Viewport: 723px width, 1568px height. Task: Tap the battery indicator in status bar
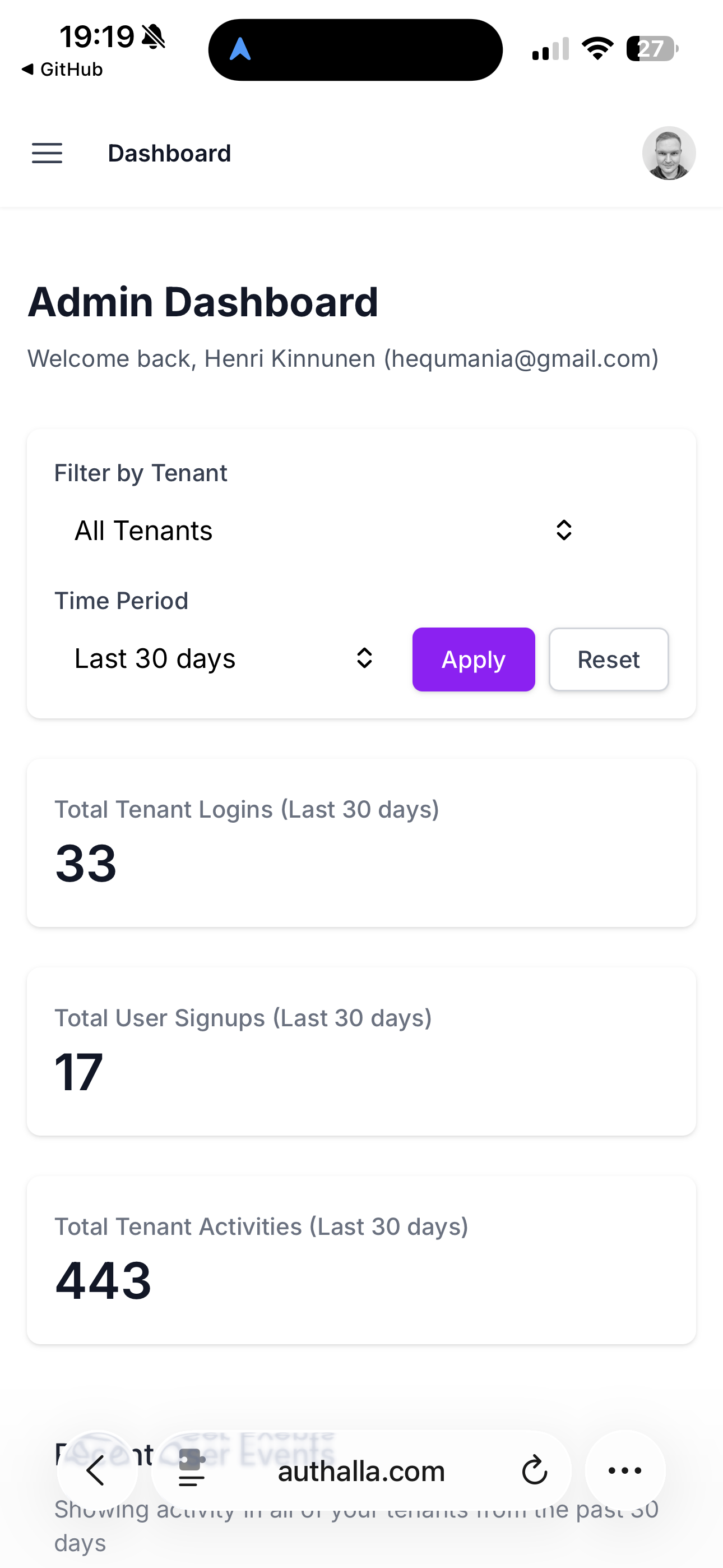coord(652,49)
